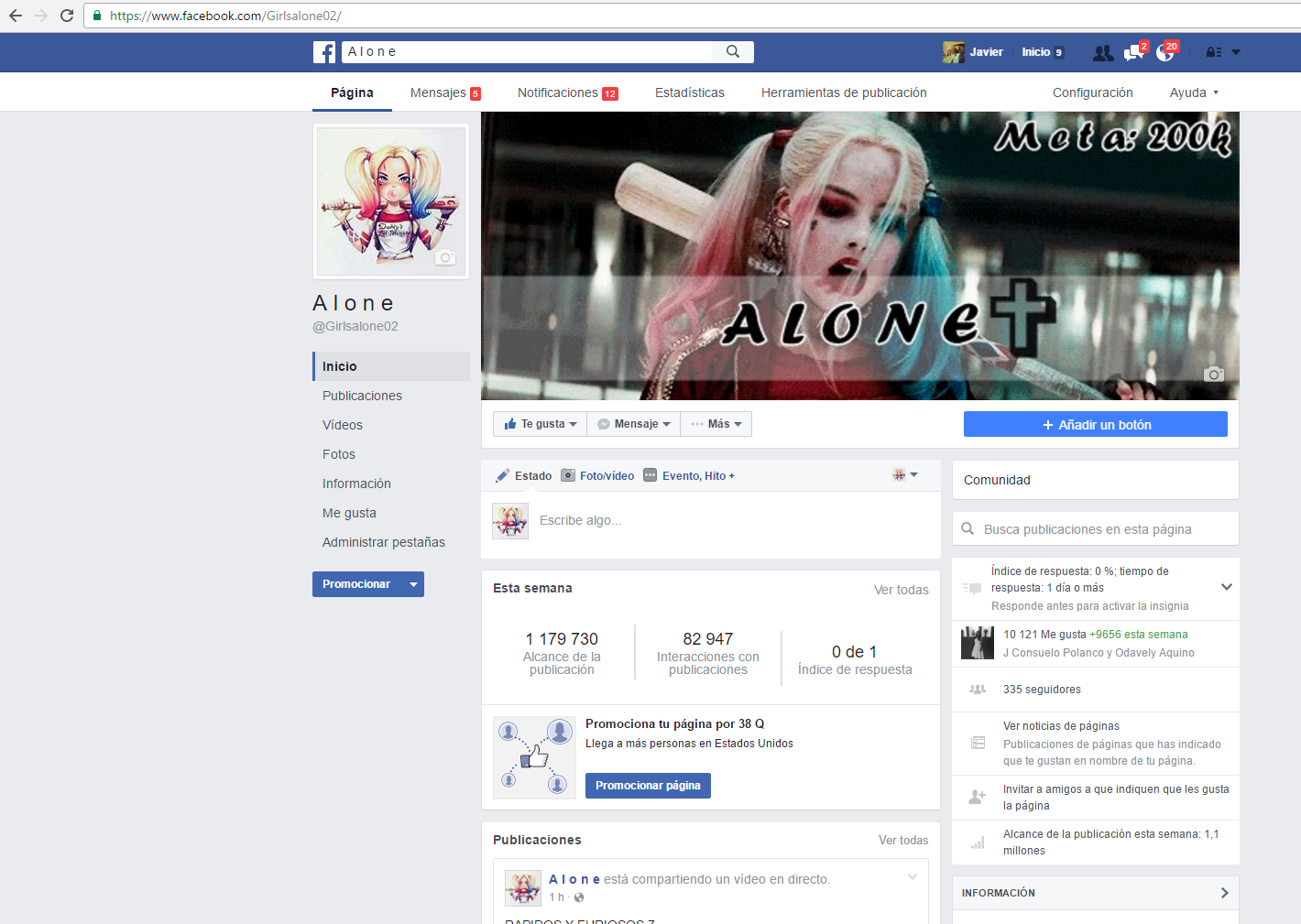Click the browser back arrow
The height and width of the screenshot is (924, 1301).
pos(16,16)
